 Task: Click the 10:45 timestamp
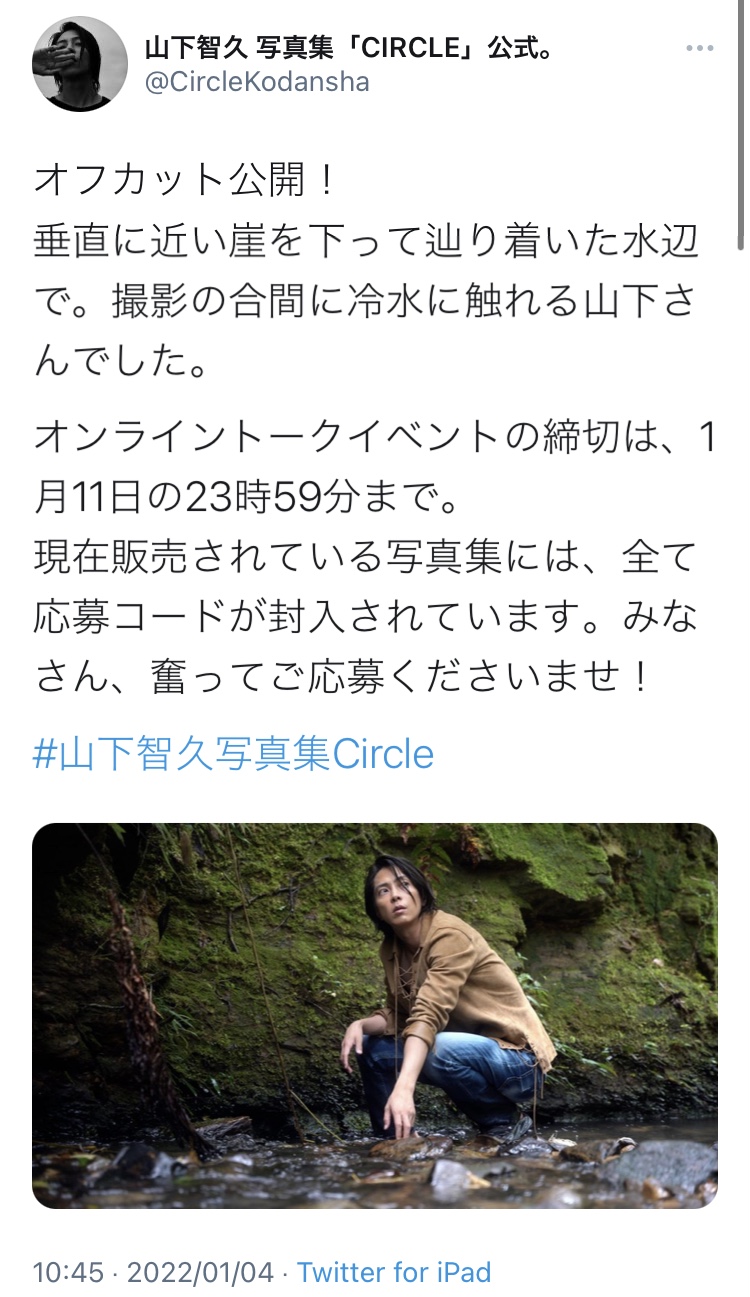[x=68, y=1272]
